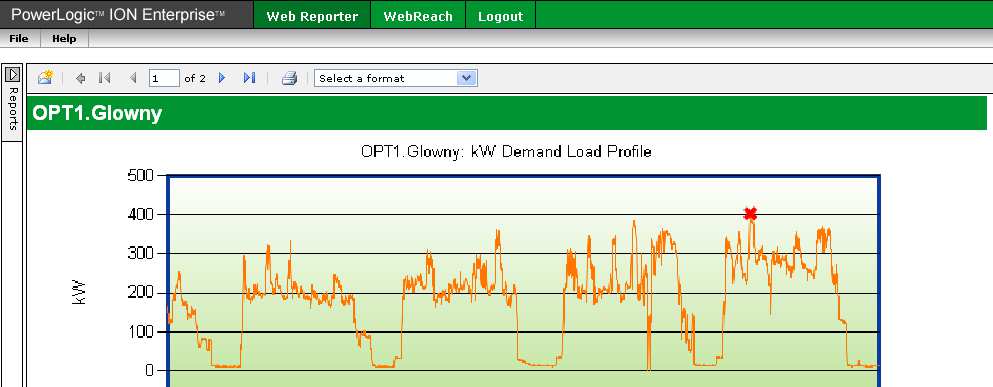
Task: Click the 100 y-axis value
Action: pyautogui.click(x=141, y=332)
